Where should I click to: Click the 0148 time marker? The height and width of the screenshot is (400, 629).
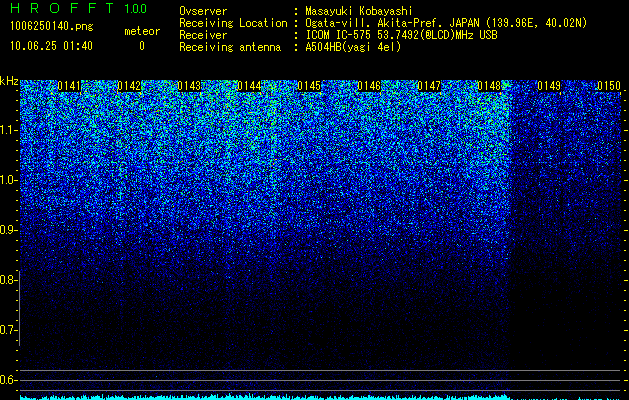[x=489, y=86]
